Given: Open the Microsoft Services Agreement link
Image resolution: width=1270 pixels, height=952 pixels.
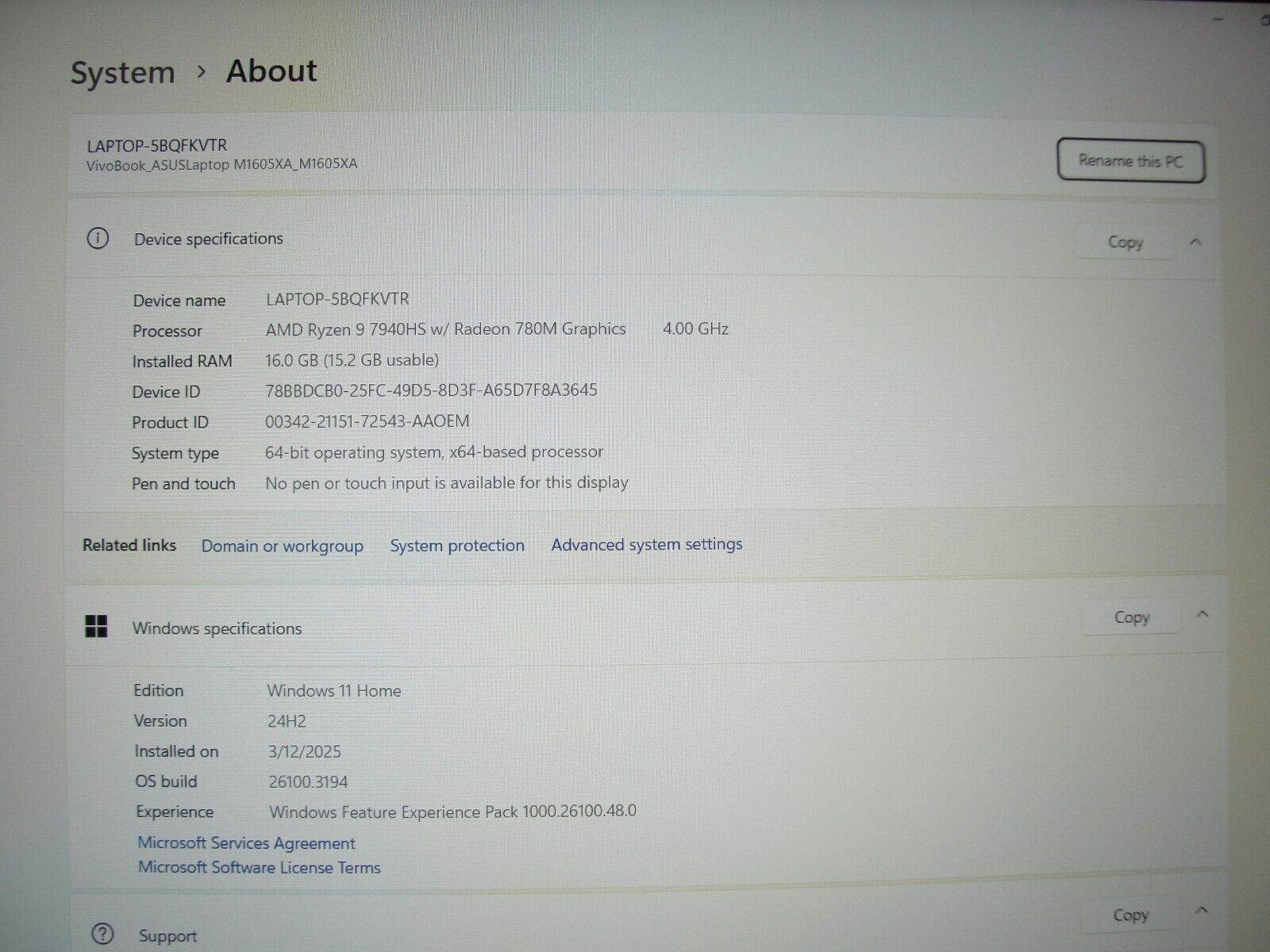Looking at the screenshot, I should tap(246, 843).
